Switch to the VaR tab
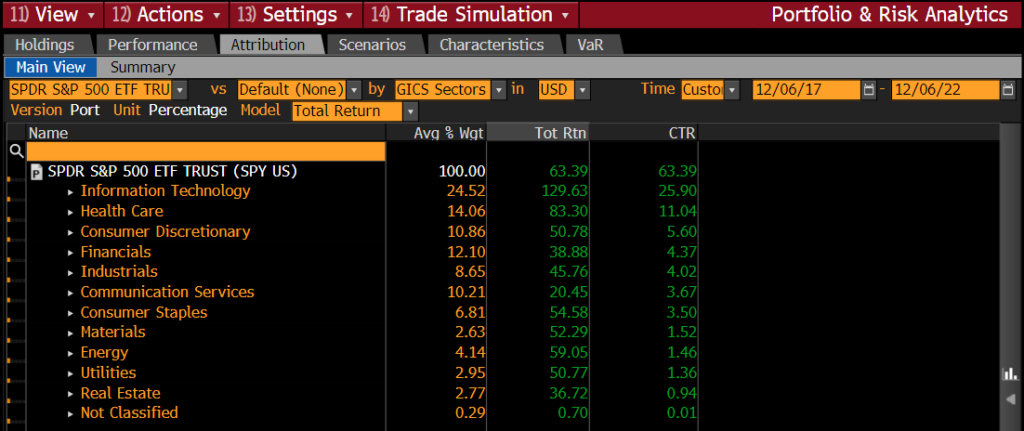The height and width of the screenshot is (431, 1024). click(x=590, y=45)
